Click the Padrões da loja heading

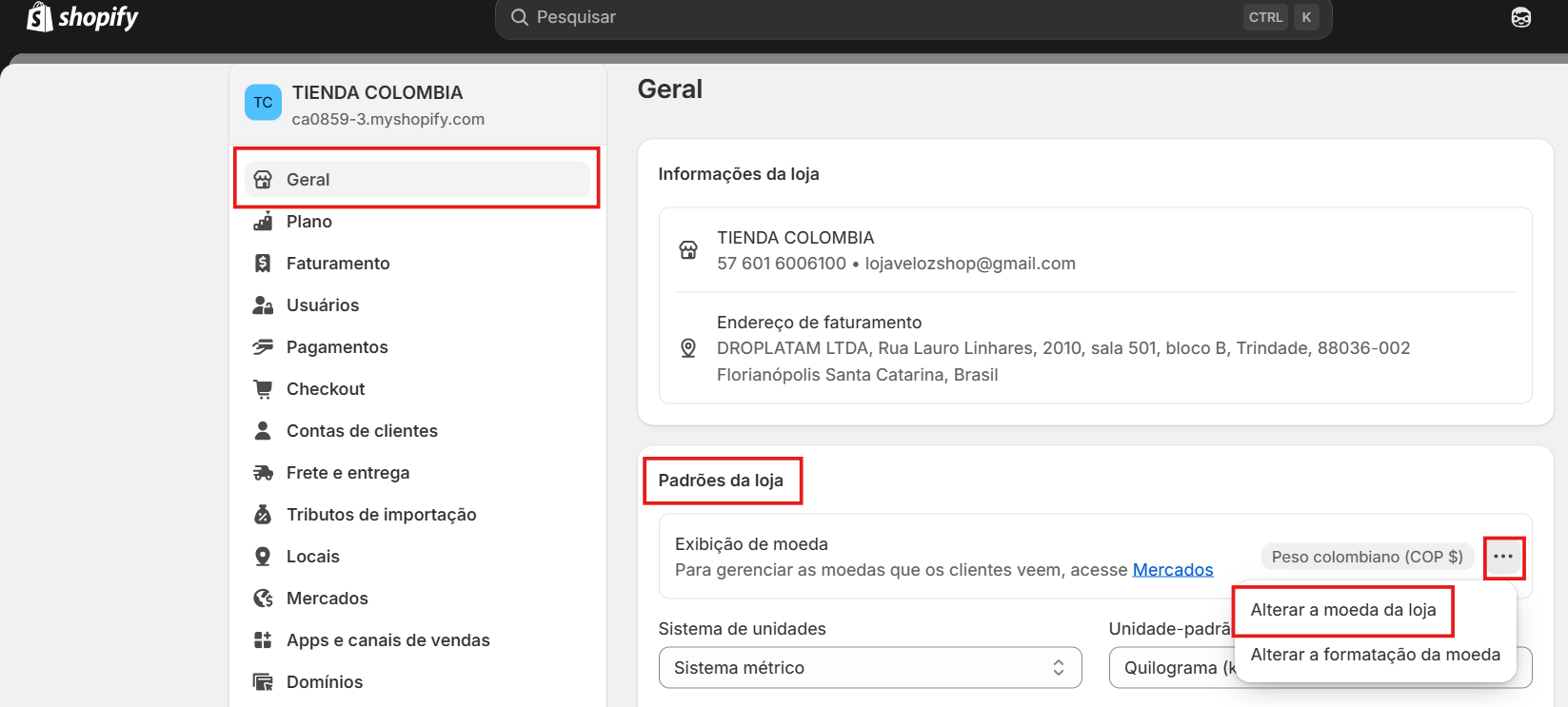pos(721,481)
